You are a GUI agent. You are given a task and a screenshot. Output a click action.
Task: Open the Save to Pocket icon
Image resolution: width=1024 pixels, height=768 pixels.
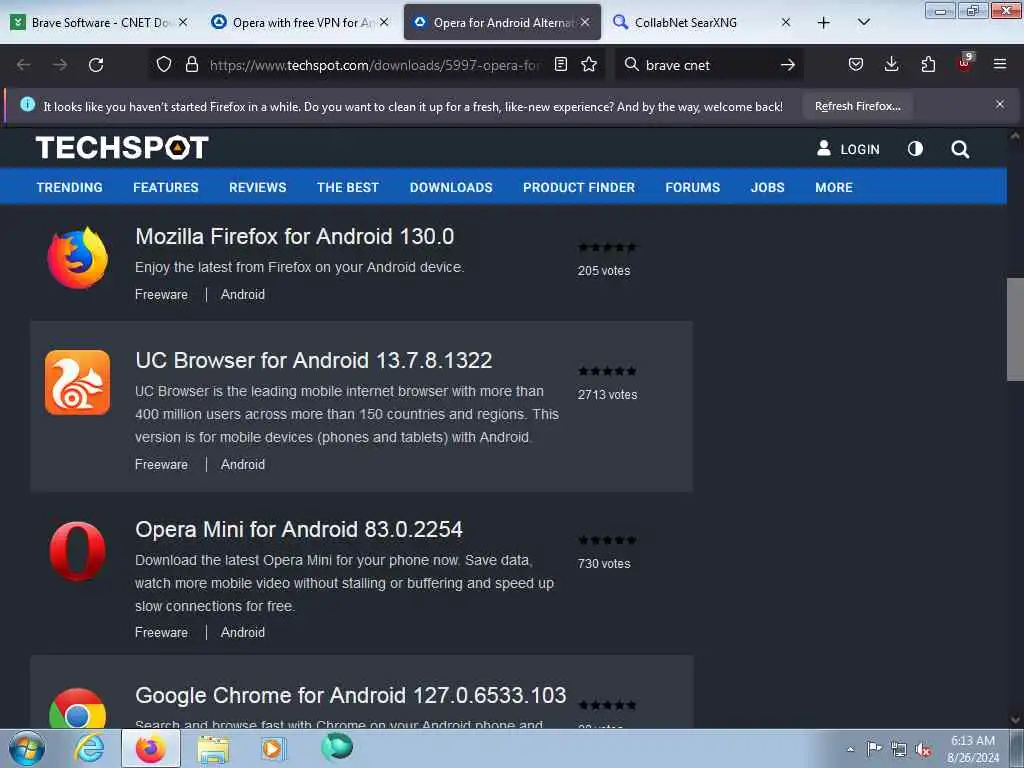pos(856,64)
